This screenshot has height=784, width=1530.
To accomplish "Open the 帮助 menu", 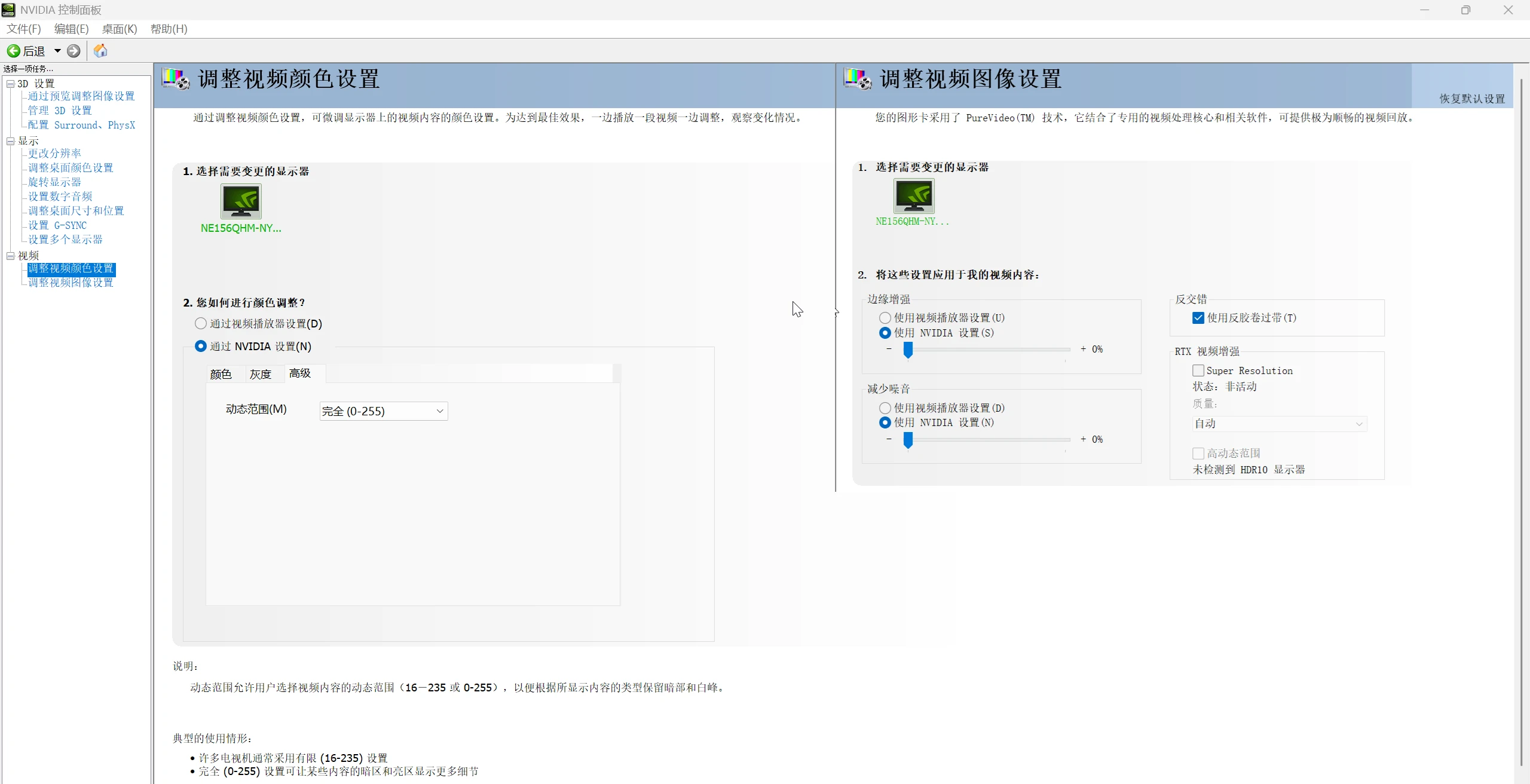I will coord(169,29).
